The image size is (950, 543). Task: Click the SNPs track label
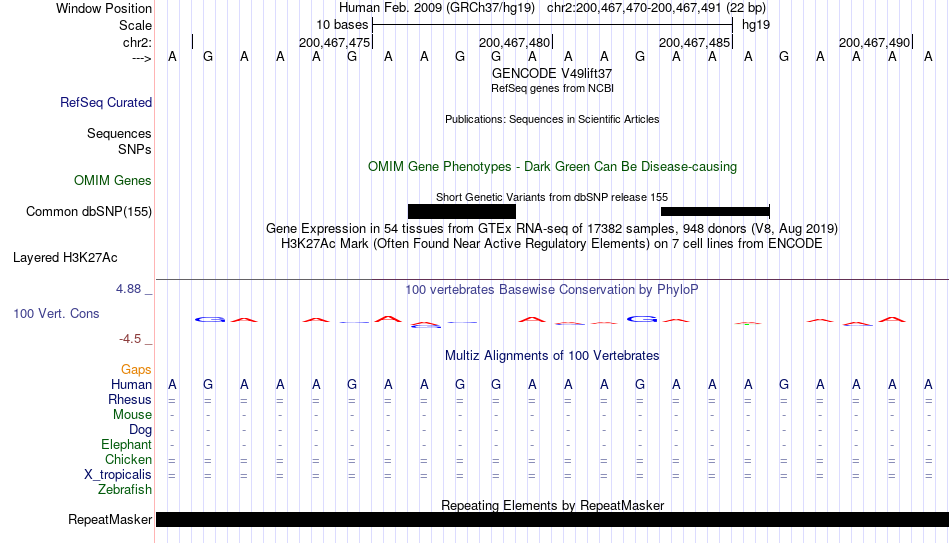coord(135,149)
